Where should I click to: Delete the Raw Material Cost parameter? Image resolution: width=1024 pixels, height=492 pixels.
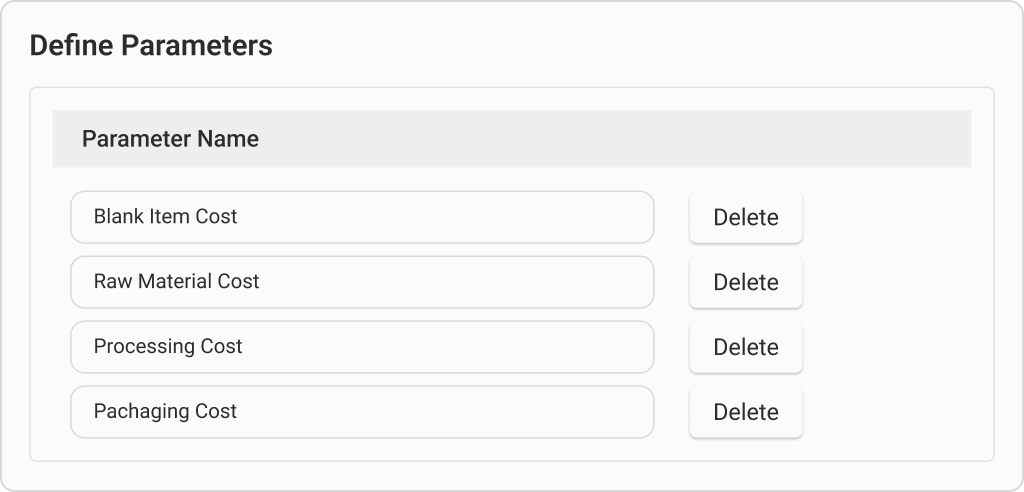(745, 283)
